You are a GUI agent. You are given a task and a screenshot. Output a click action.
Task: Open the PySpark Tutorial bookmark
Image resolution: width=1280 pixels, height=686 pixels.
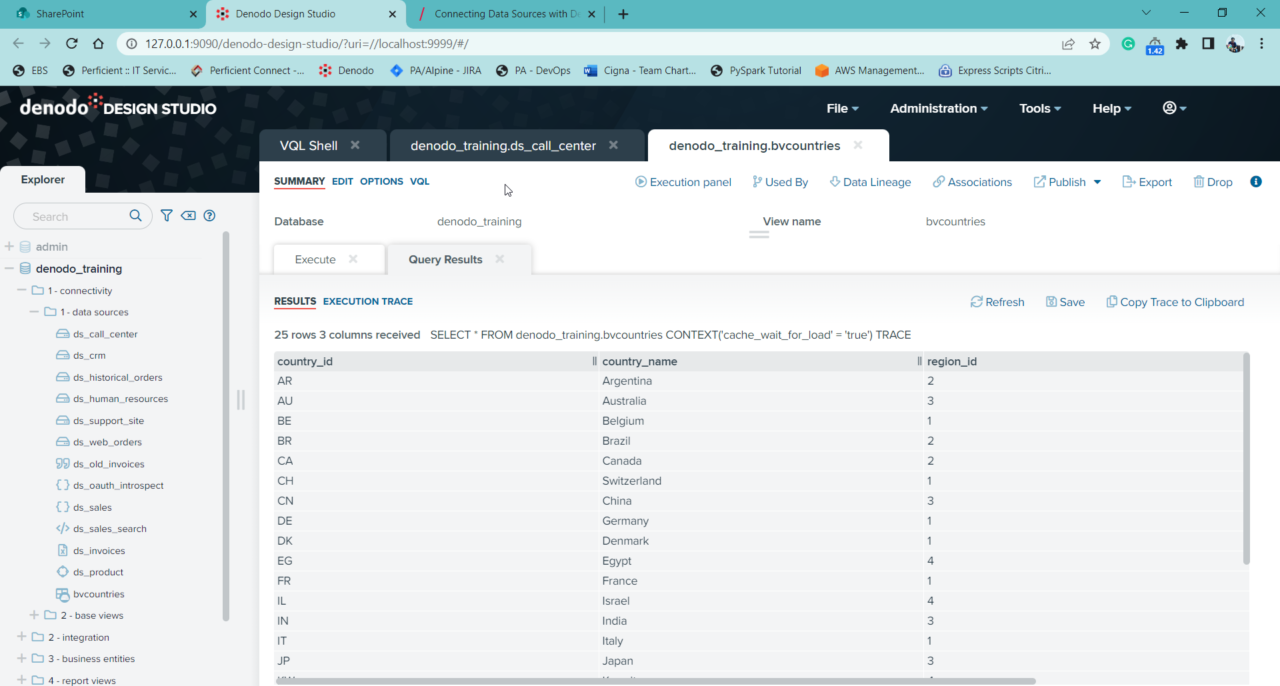pyautogui.click(x=756, y=71)
